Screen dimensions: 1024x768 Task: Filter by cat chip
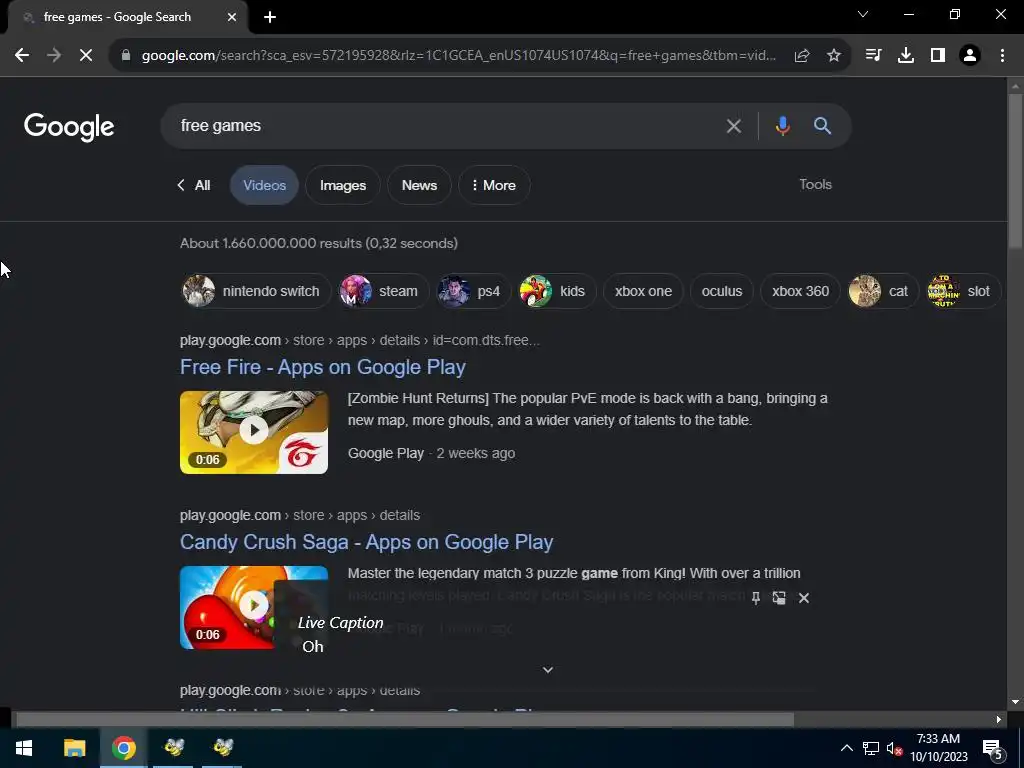point(883,291)
